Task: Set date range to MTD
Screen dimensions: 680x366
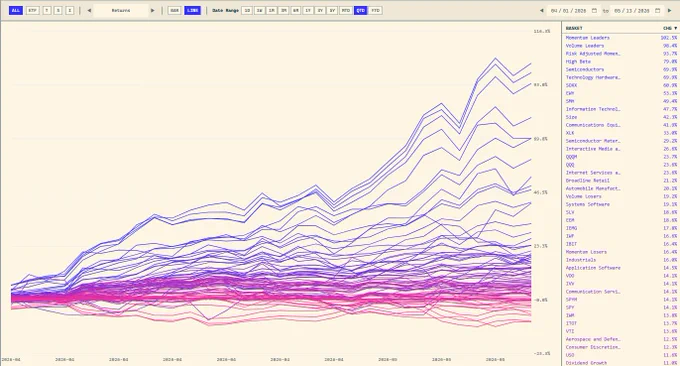Action: (345, 10)
